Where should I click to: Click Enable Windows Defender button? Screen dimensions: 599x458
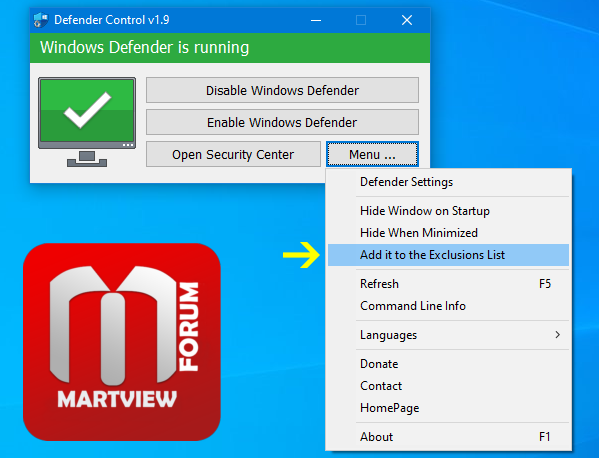[282, 122]
